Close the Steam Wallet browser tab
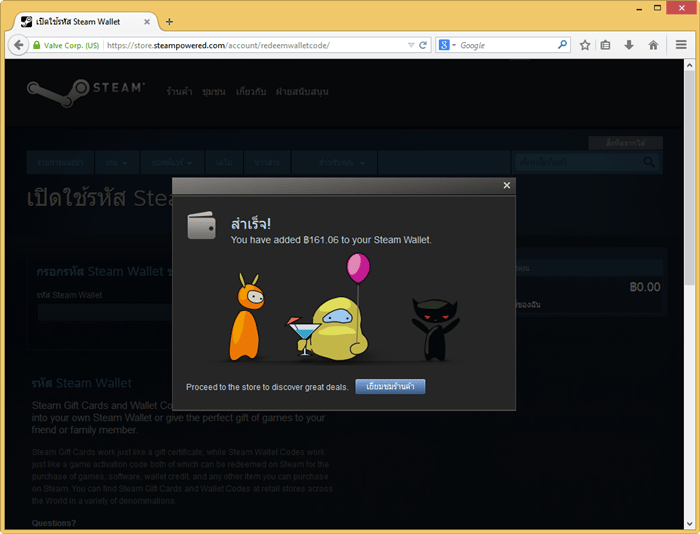The image size is (700, 534). click(x=147, y=21)
